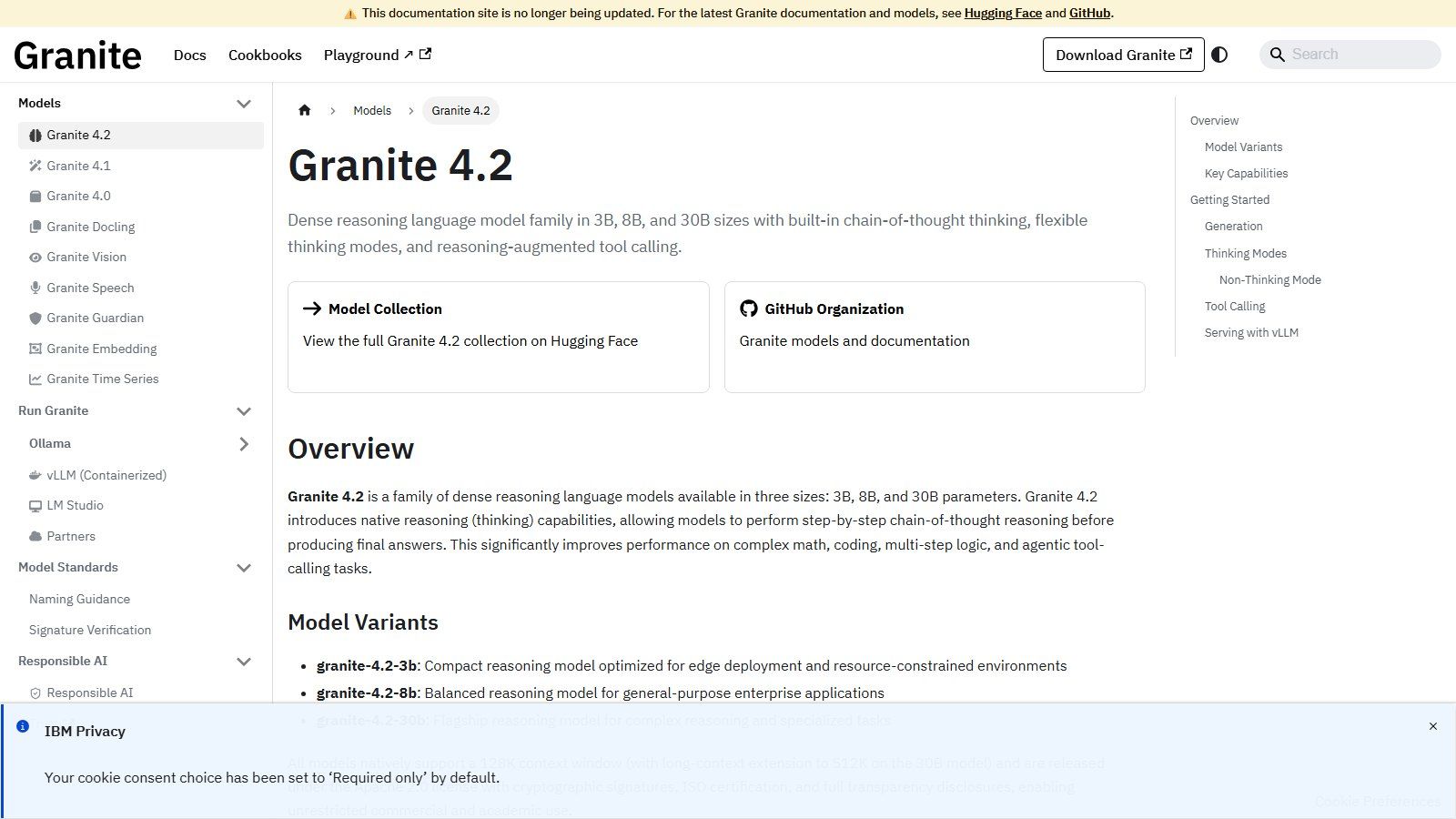Click the Granite Embedding icon
The image size is (1456, 819).
(x=35, y=349)
